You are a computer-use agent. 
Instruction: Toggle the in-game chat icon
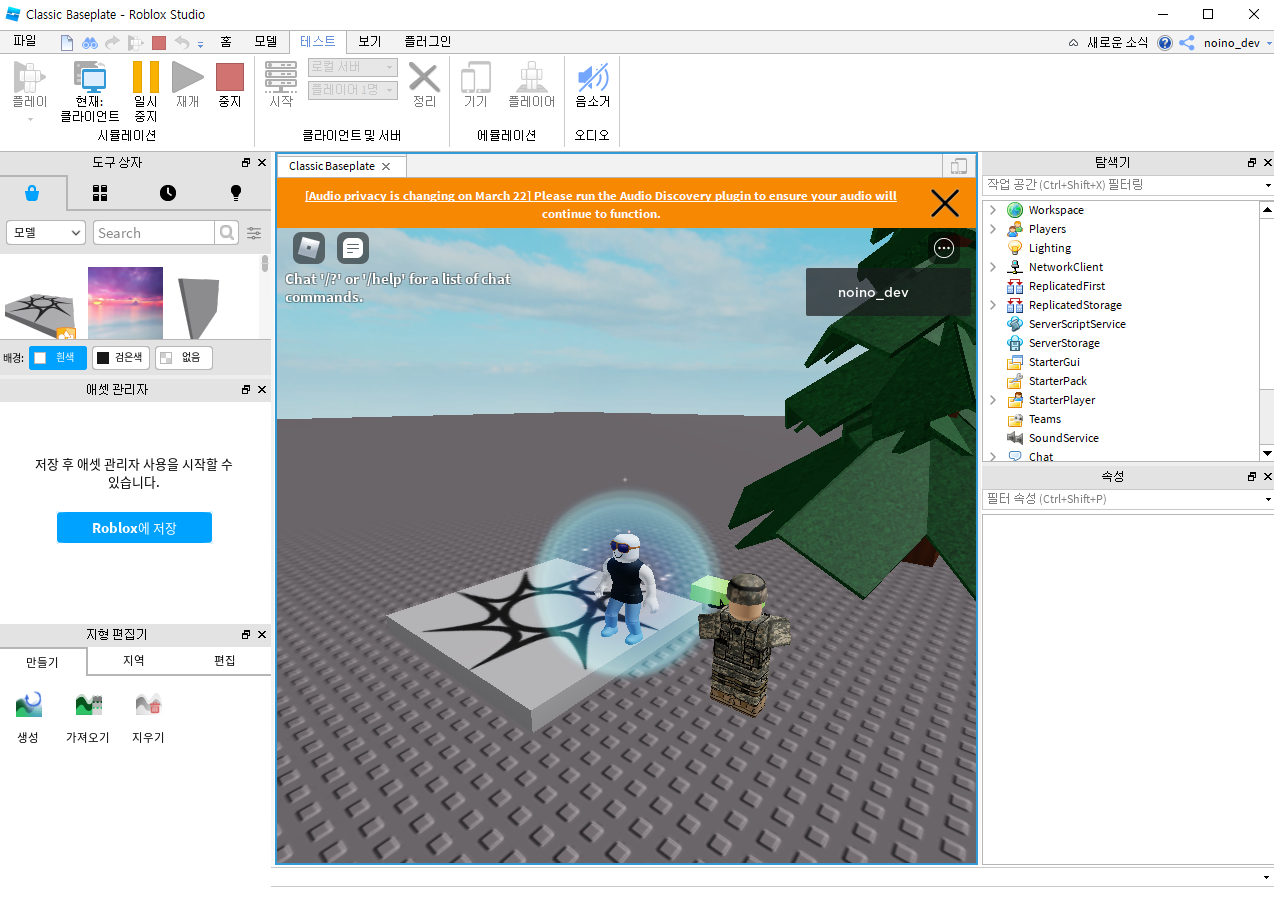(353, 248)
